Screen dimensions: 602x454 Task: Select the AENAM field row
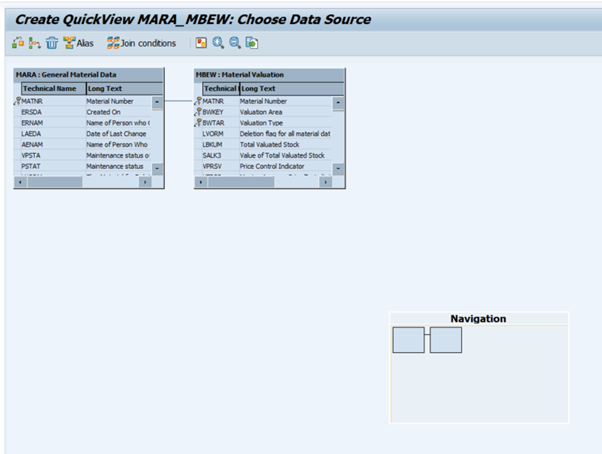[x=83, y=144]
